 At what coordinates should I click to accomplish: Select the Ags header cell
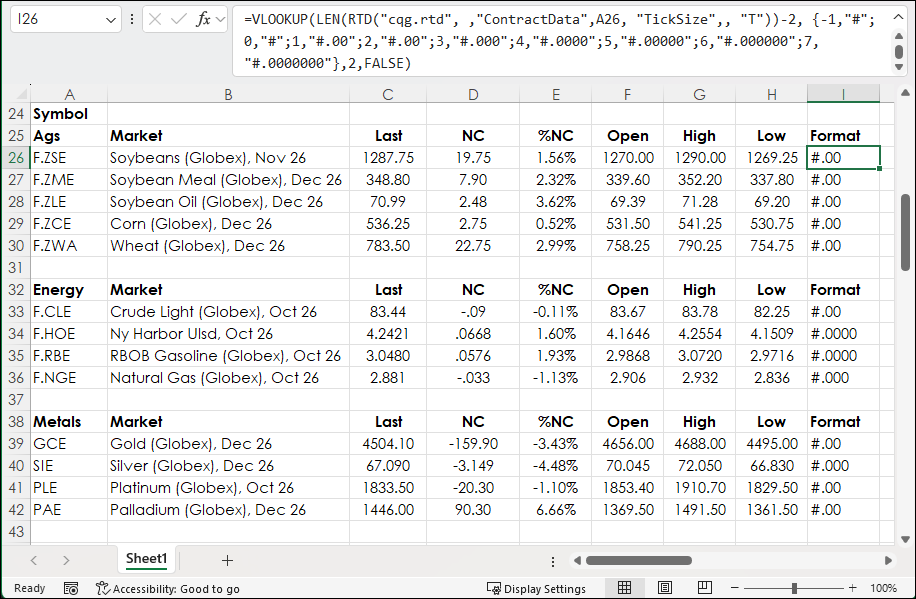[69, 136]
